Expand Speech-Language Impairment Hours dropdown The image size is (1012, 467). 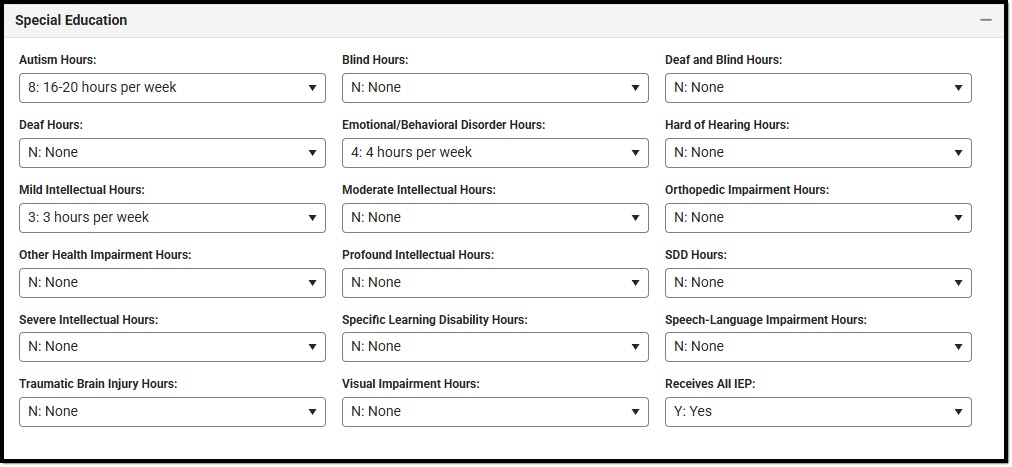(818, 347)
